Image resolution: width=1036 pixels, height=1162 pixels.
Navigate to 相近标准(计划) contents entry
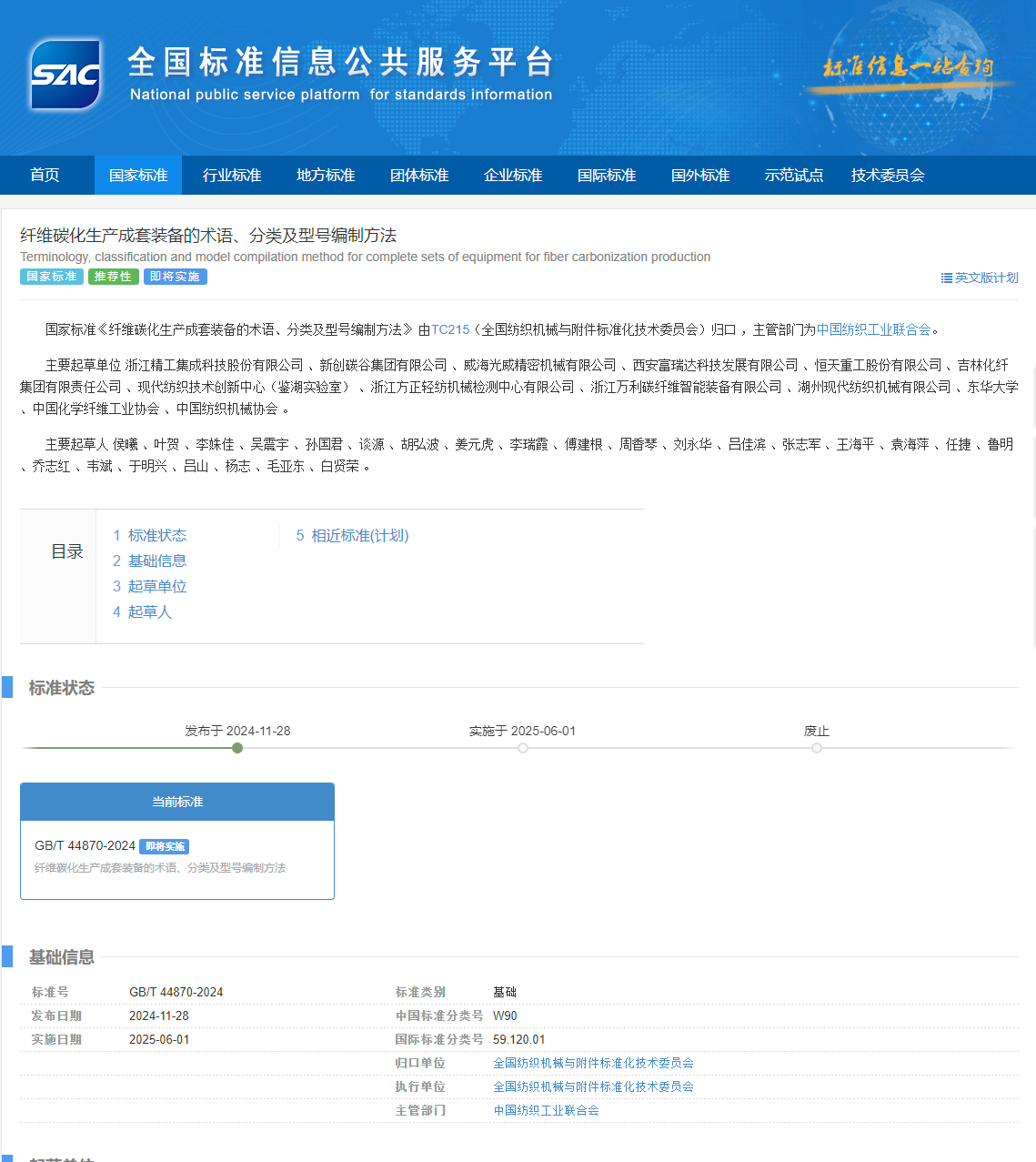[x=359, y=536]
